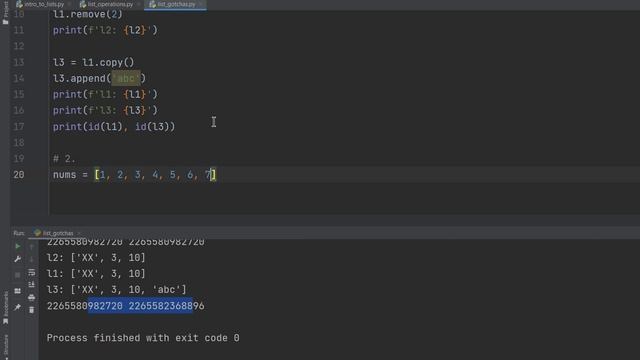Click the print console output icon

click(31, 298)
